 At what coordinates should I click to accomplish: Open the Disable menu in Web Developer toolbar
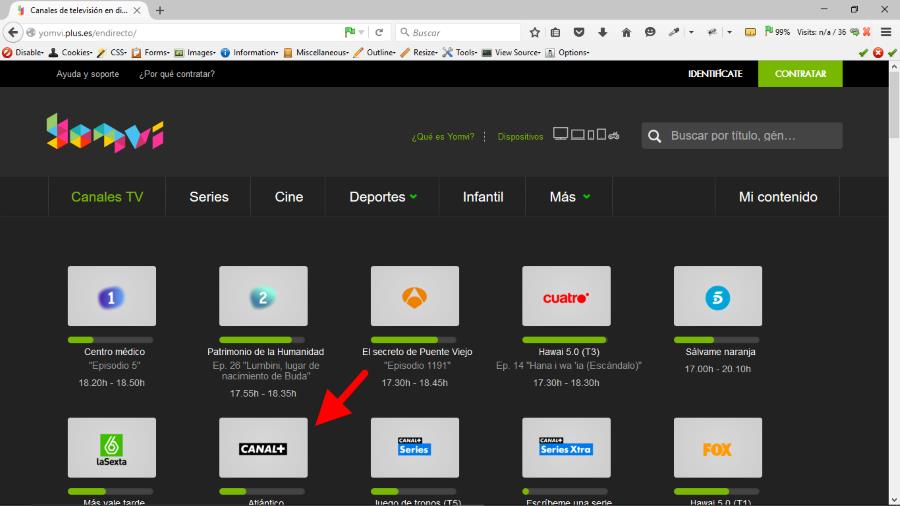[x=23, y=52]
